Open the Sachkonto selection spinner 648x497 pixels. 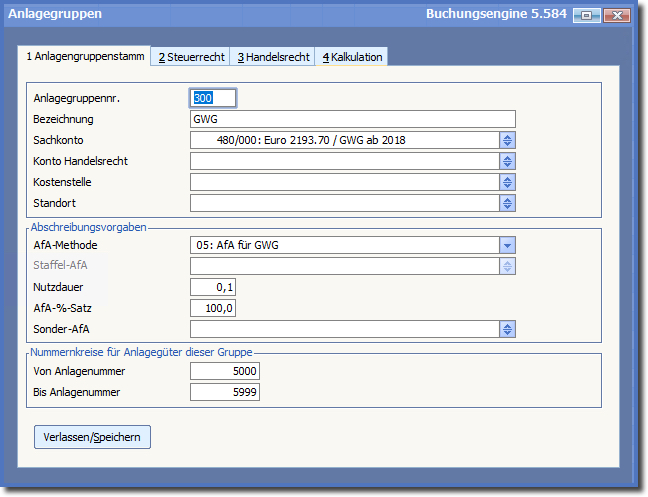pos(507,140)
